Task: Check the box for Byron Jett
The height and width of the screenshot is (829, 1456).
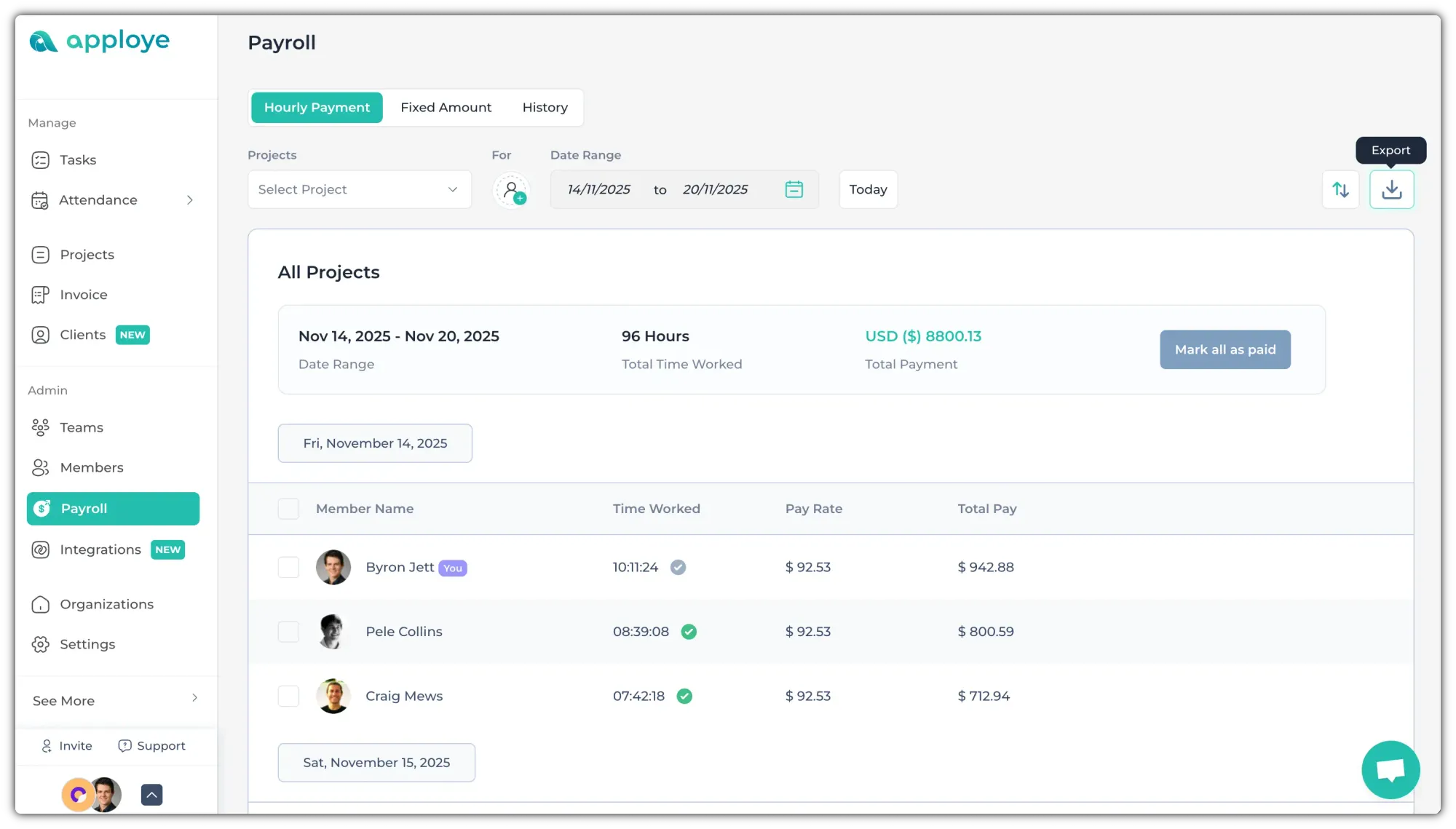Action: (x=288, y=567)
